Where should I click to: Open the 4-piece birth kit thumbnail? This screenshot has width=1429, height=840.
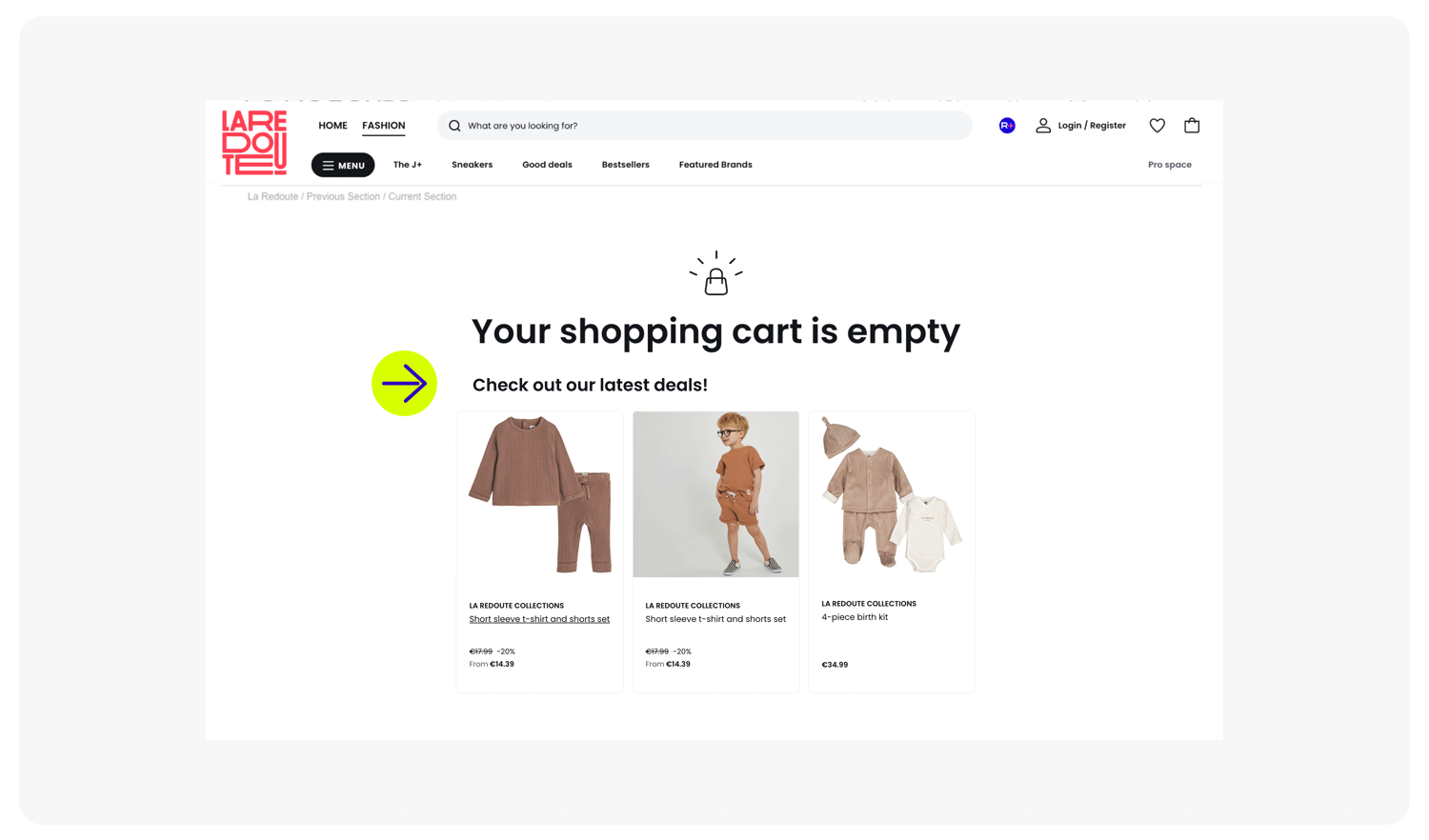[x=892, y=494]
